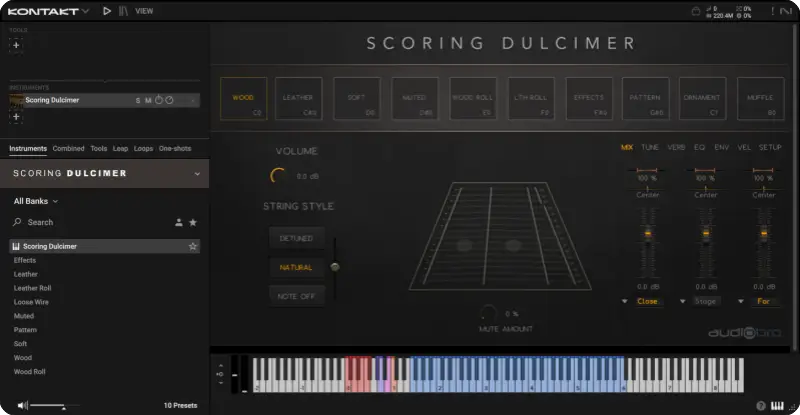The width and height of the screenshot is (800, 415).
Task: Open the Stage mic dropdown arrow
Action: pos(682,302)
